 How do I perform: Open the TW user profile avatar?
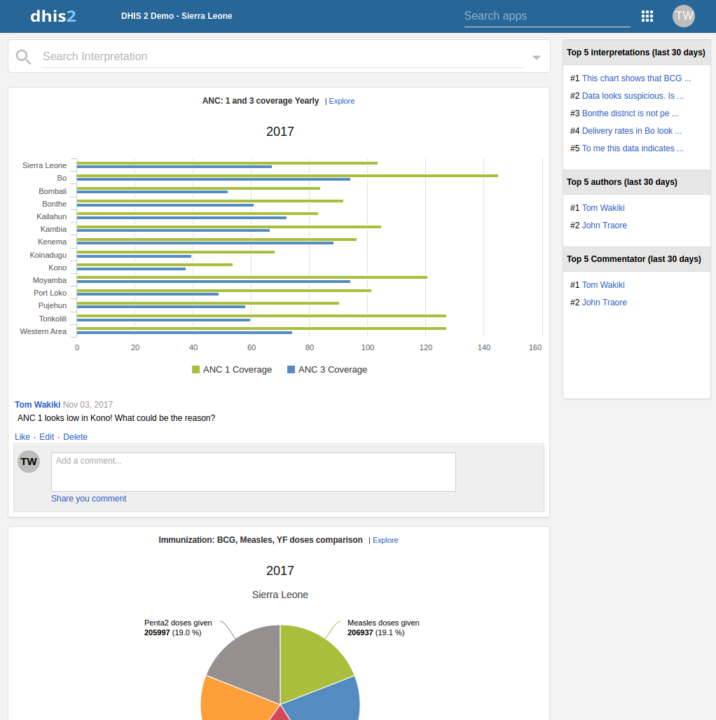(x=683, y=16)
